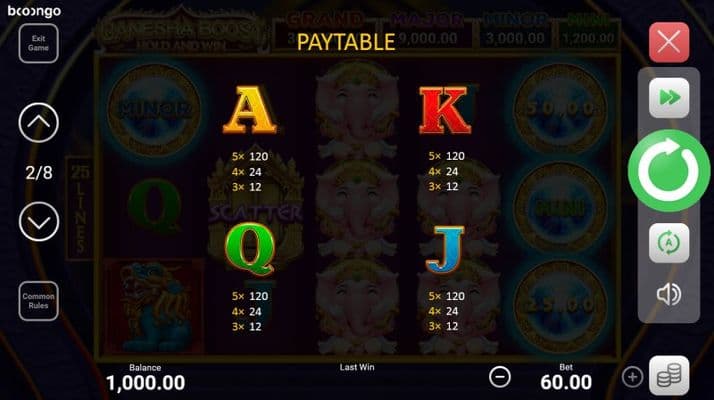
Task: Open bet settings coin stack icon
Action: coord(668,376)
